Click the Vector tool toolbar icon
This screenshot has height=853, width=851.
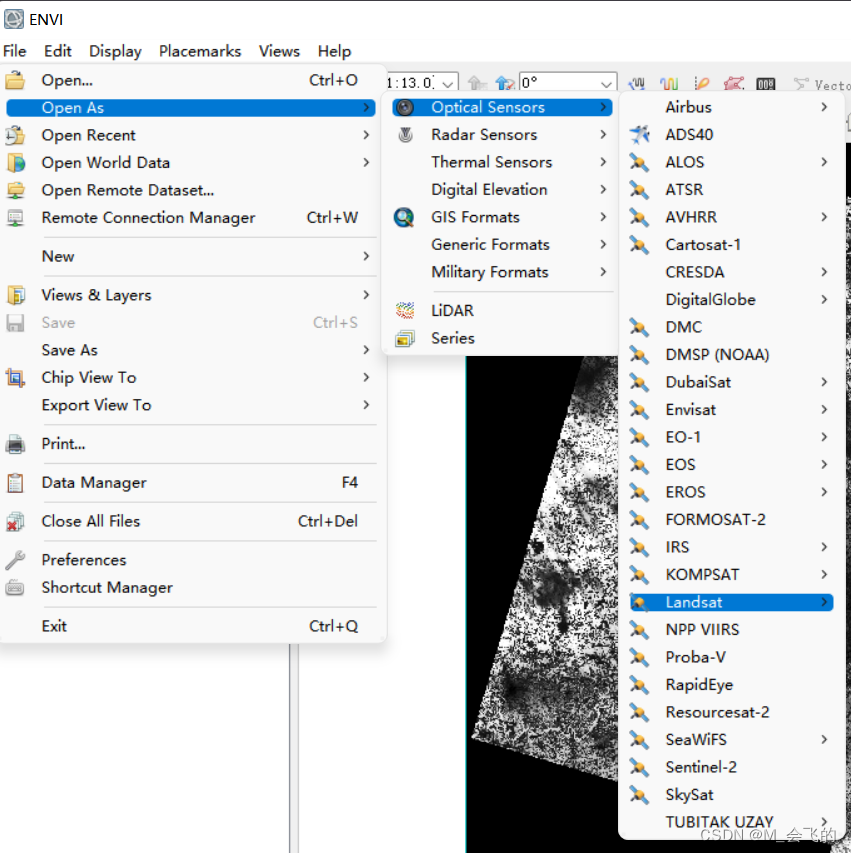click(x=800, y=83)
